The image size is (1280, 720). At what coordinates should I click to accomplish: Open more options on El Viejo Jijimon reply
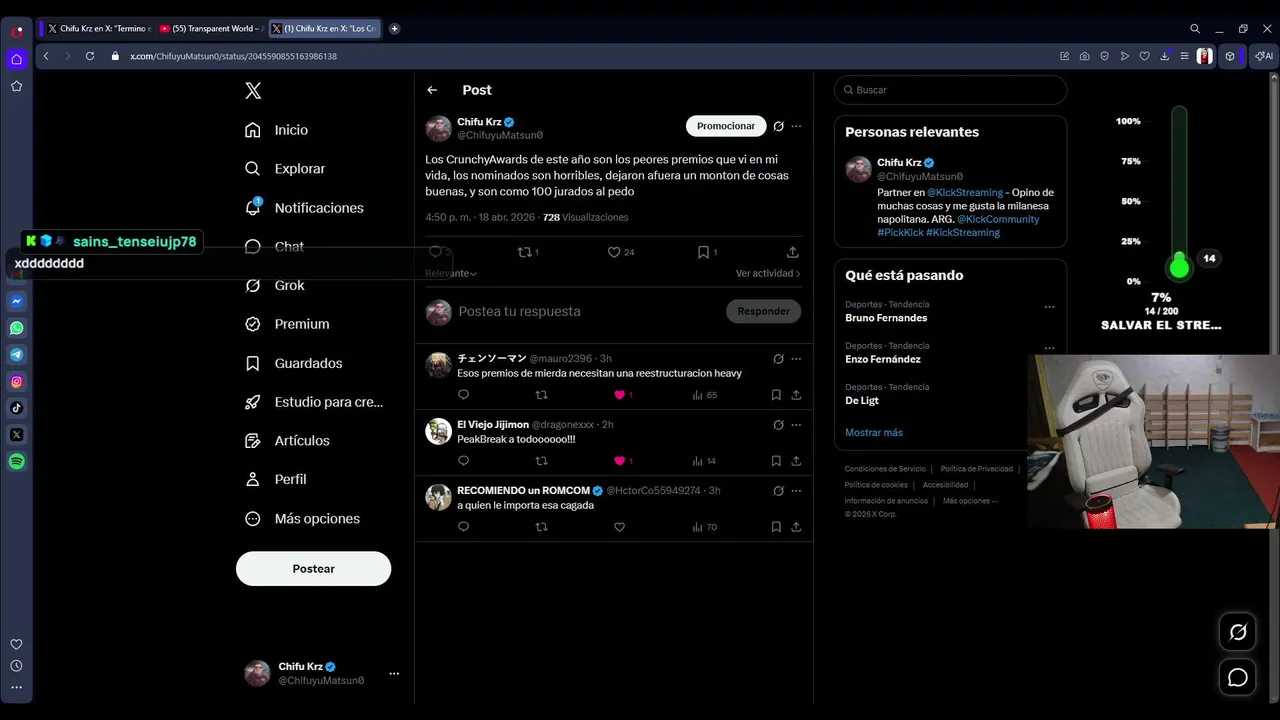pos(796,424)
